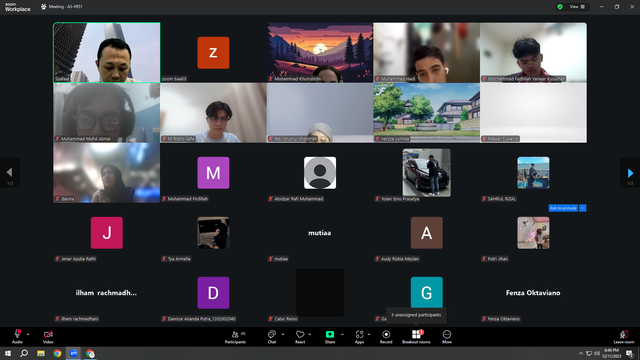
Task: Click Putri Jihan's profile photo
Action: (x=533, y=233)
